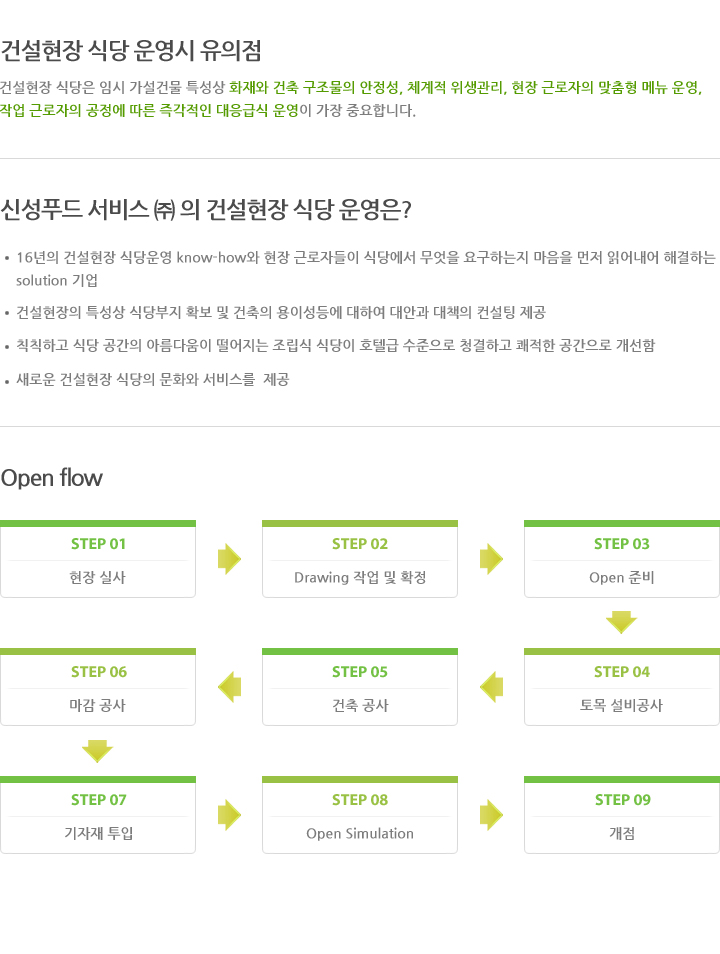The height and width of the screenshot is (954, 720).
Task: Click the arrow between STEP 02 and STEP 03
Action: (491, 559)
